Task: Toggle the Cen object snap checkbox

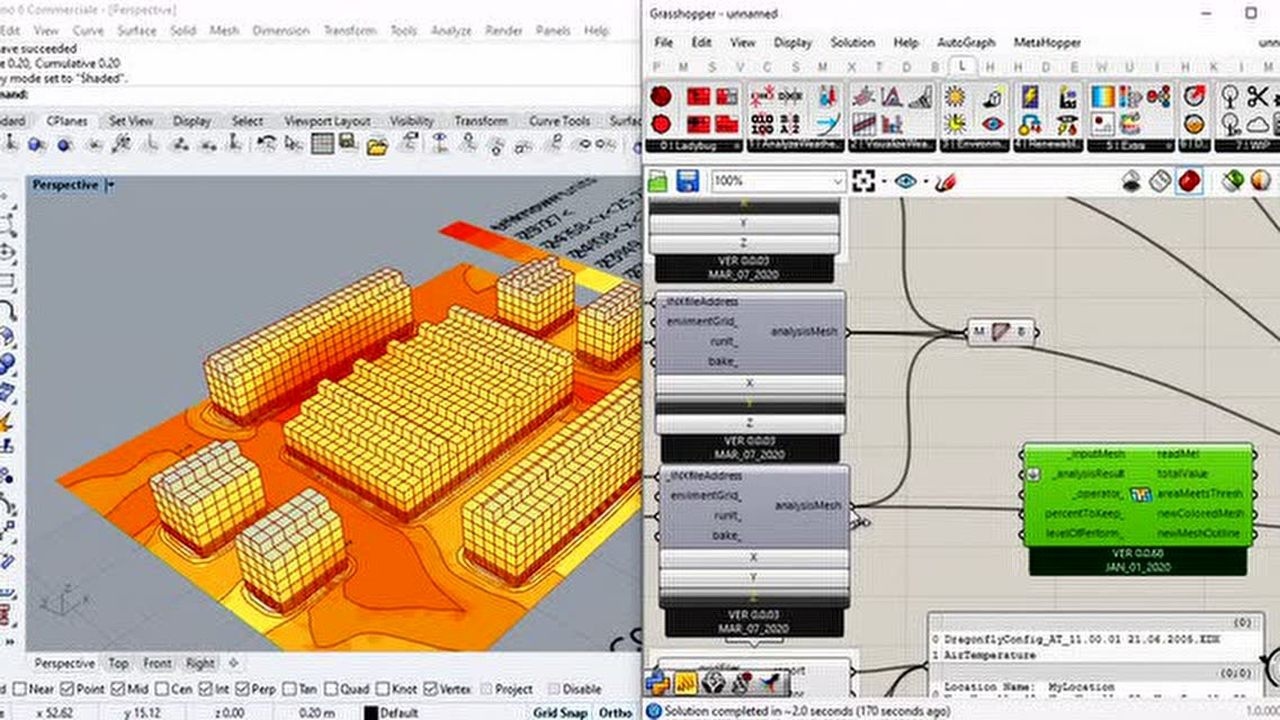Action: 162,689
